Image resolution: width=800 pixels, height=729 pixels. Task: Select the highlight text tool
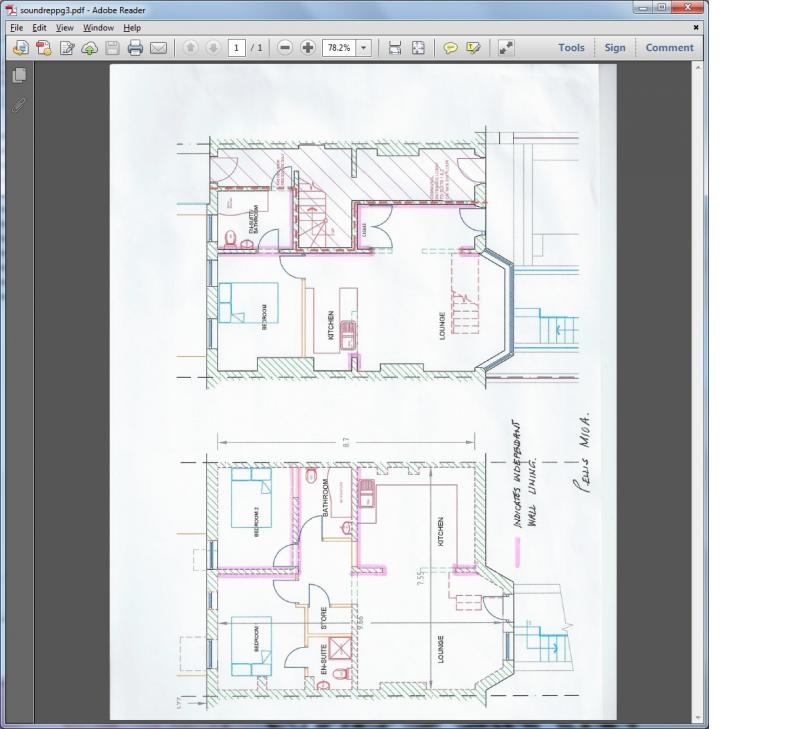[x=474, y=48]
